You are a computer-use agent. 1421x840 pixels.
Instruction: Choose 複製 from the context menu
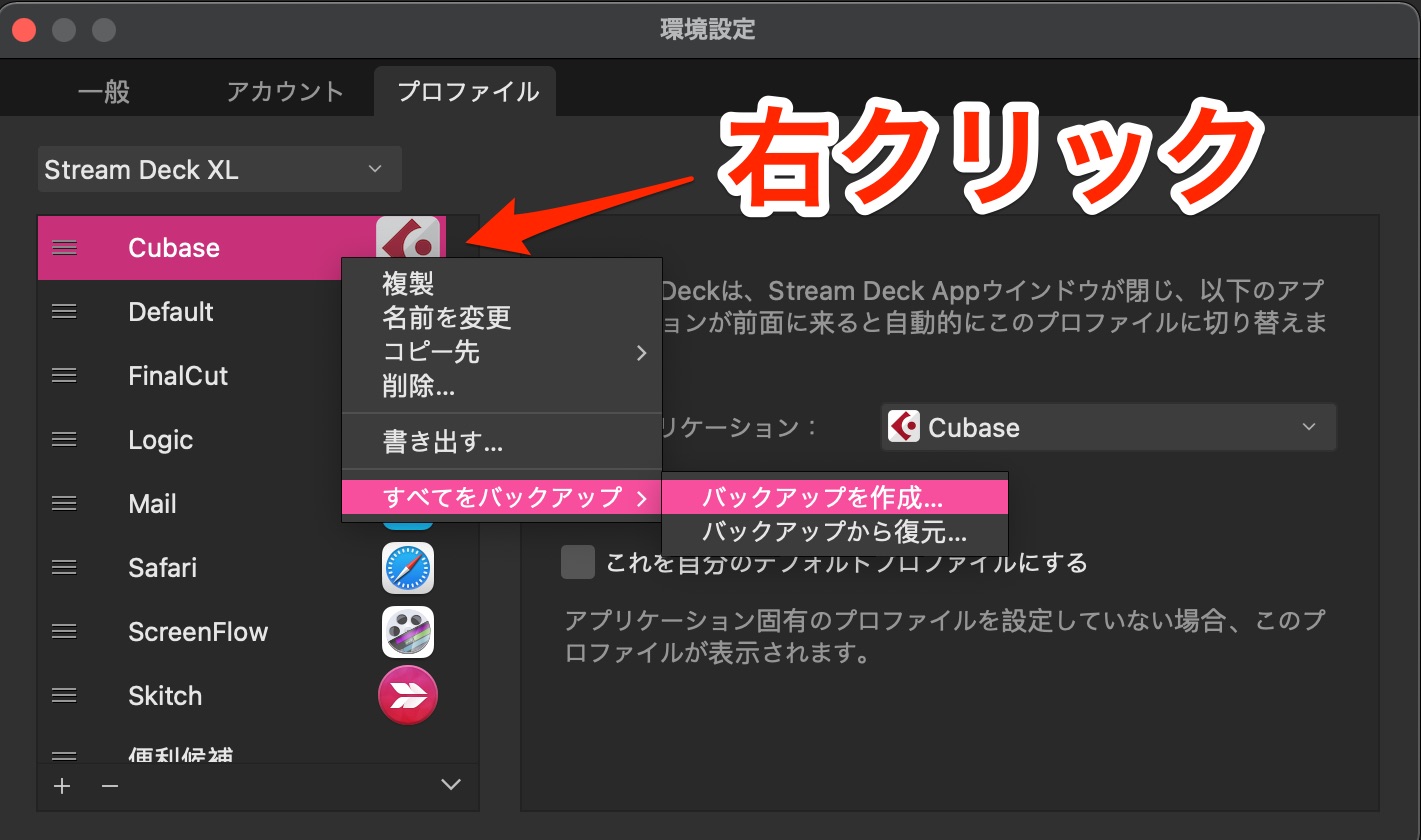click(x=502, y=285)
